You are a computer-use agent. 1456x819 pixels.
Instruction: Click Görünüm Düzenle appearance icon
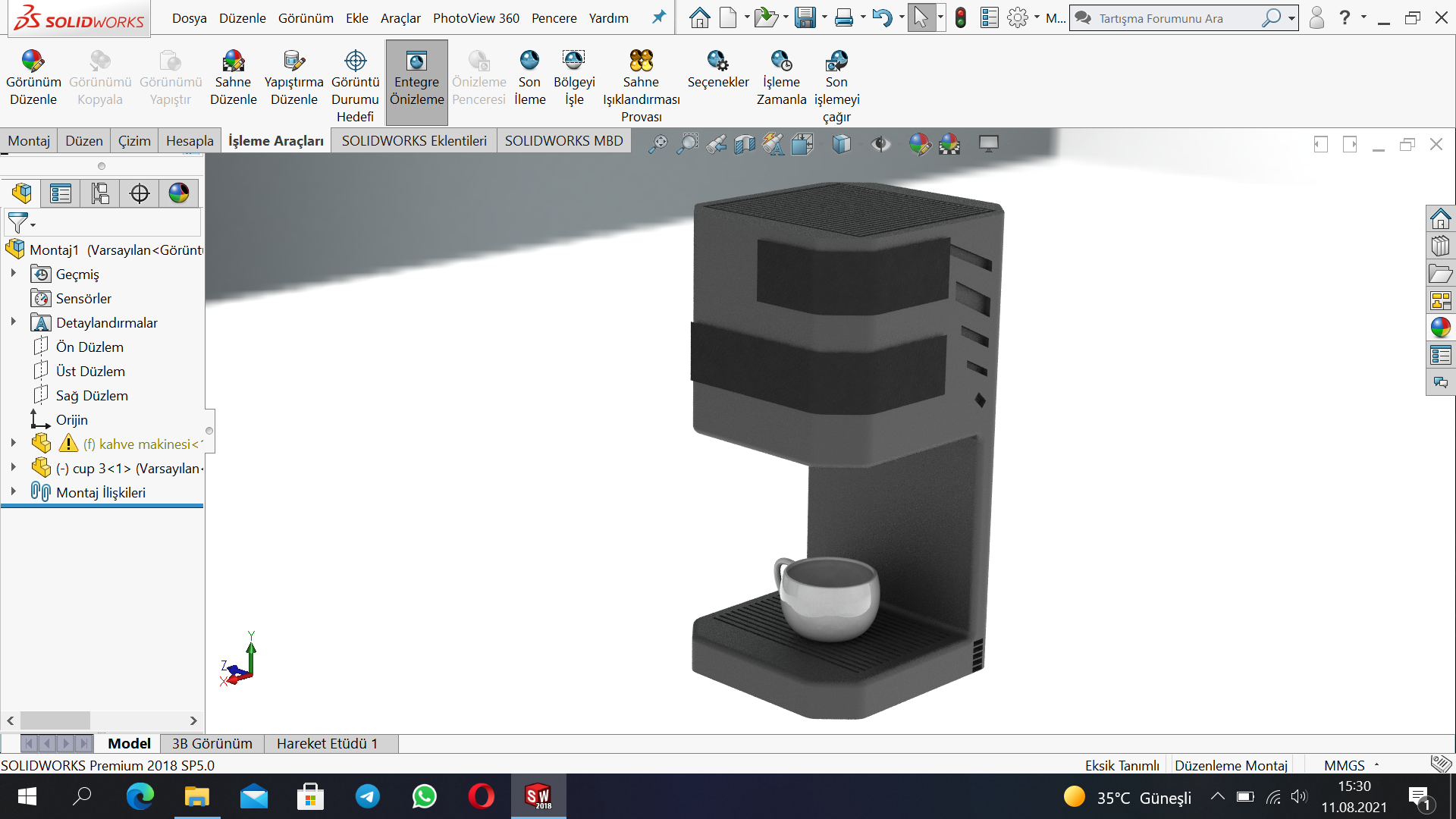click(33, 61)
